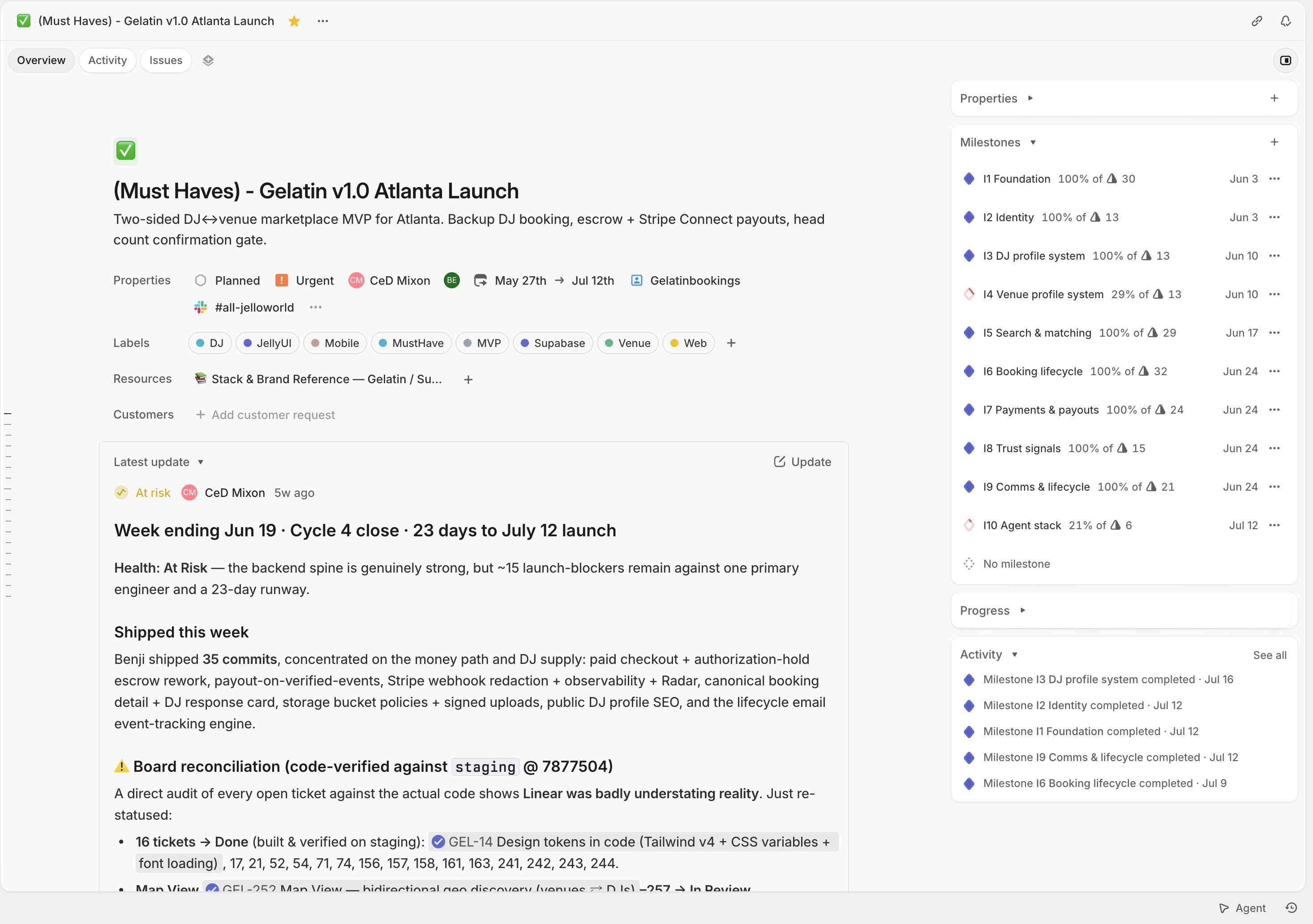Open the Agent button at bottom
The height and width of the screenshot is (924, 1313).
1242,908
